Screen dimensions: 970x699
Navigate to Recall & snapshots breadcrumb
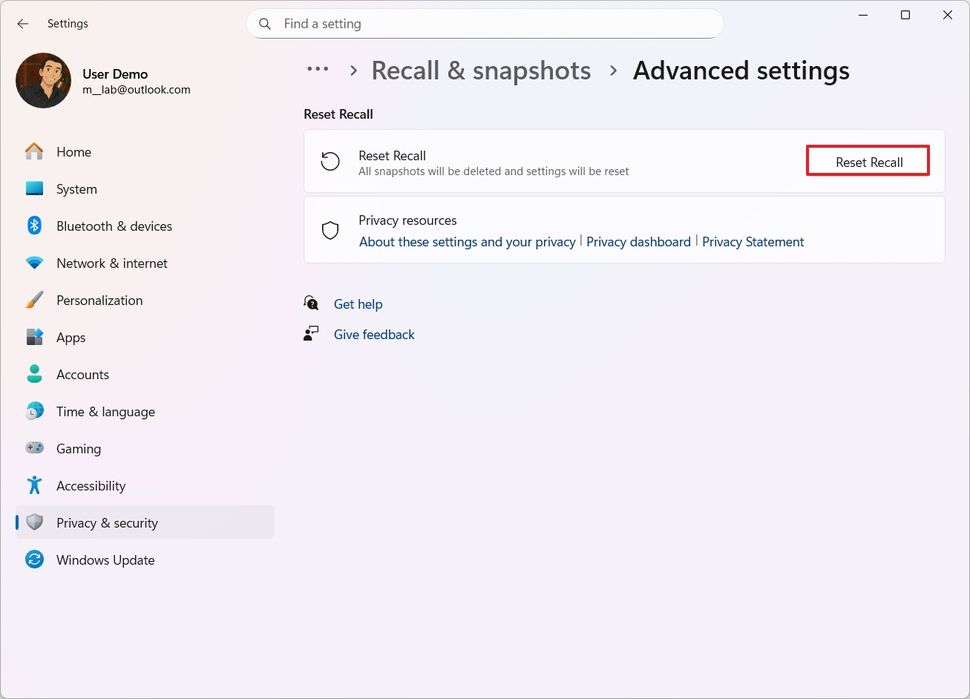click(x=481, y=70)
